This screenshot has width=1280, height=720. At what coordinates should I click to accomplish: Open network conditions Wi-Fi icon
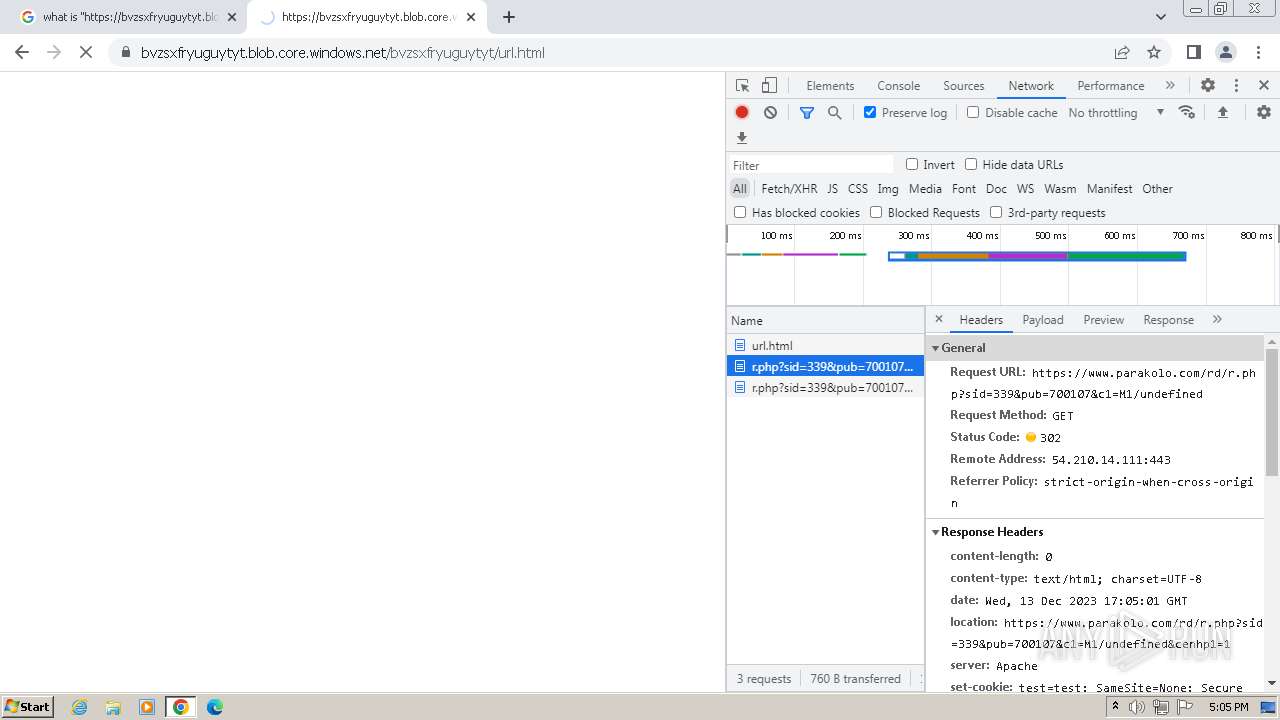point(1187,112)
